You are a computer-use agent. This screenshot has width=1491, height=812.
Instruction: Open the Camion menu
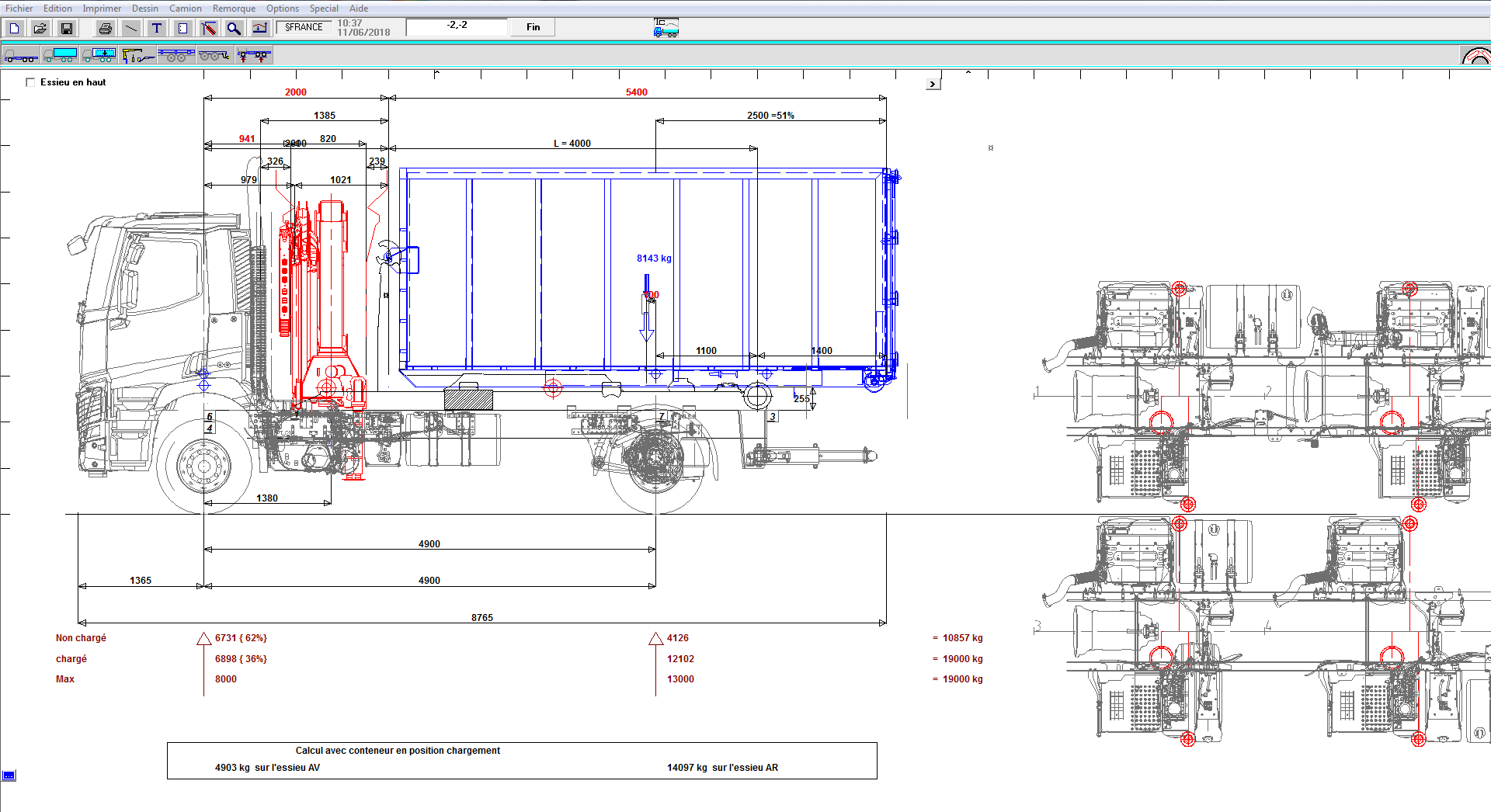pos(185,9)
